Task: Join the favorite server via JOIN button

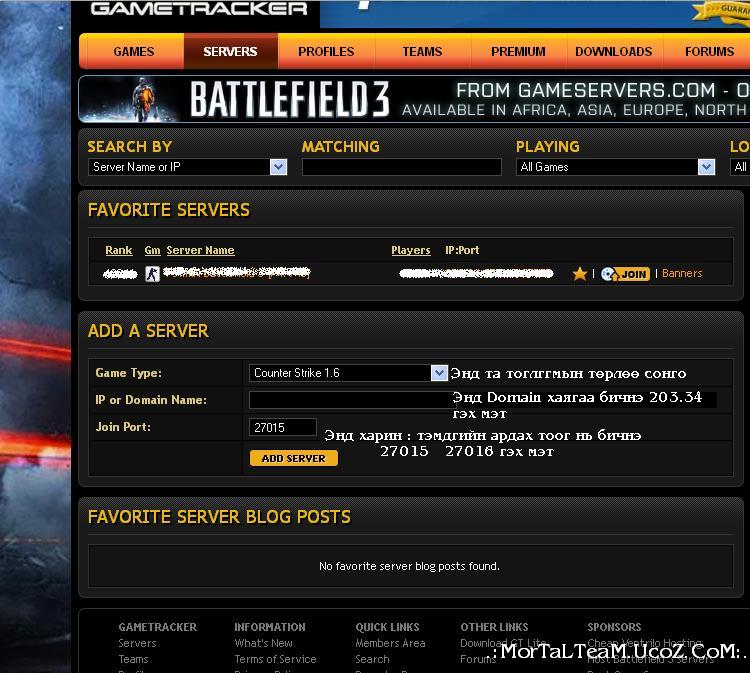Action: click(625, 274)
